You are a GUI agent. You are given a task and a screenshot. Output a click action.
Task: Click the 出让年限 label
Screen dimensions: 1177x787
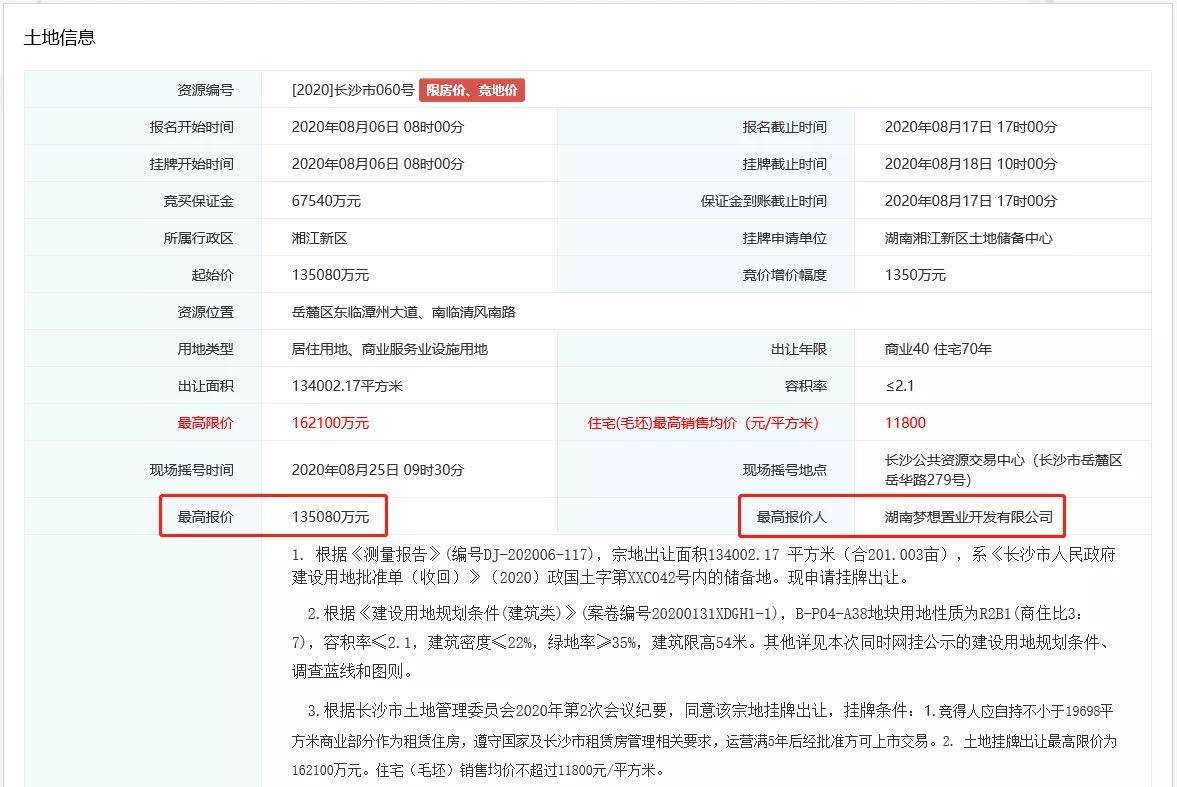coord(799,349)
